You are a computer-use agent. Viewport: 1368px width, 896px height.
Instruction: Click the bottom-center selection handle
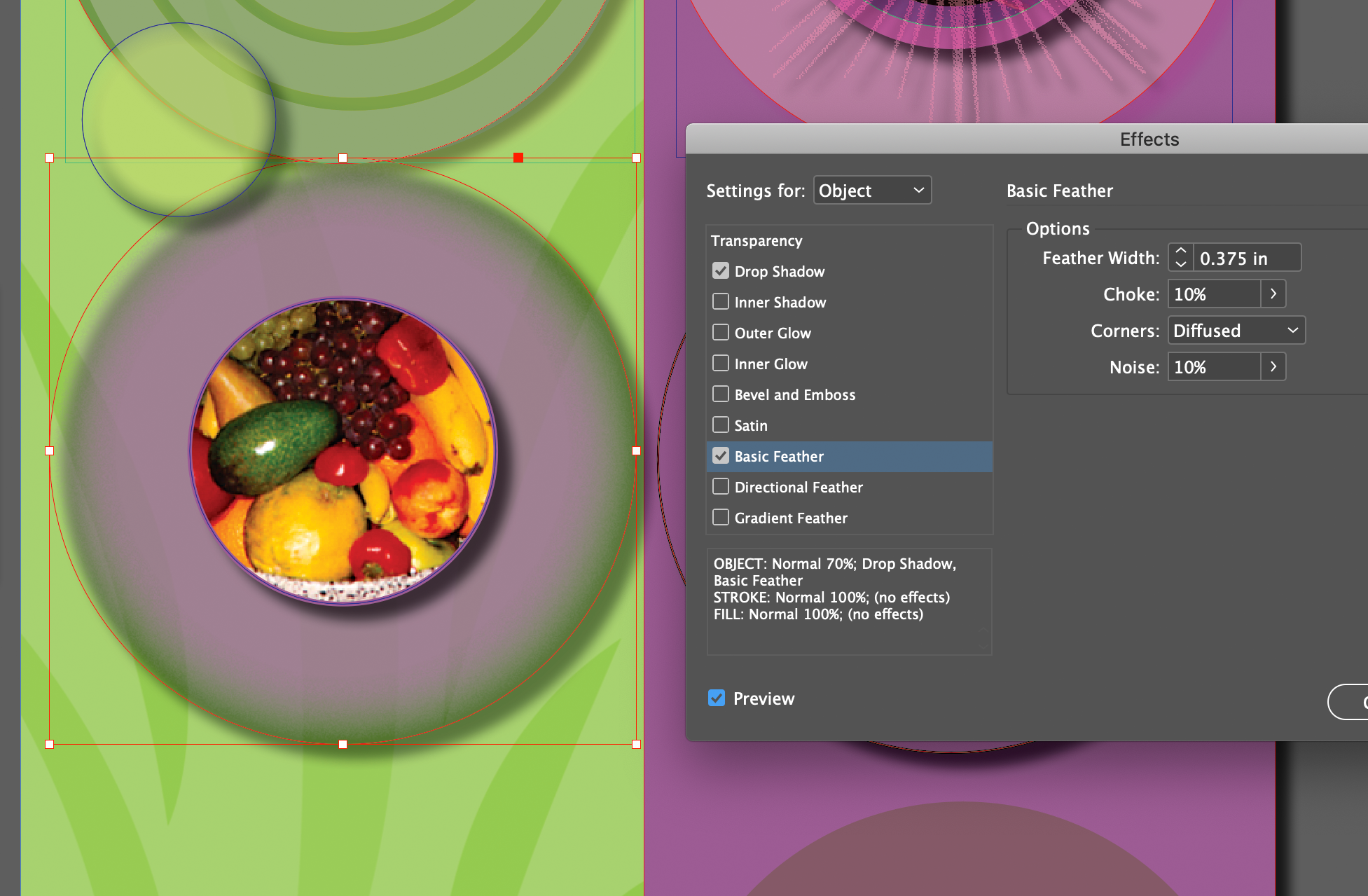click(x=343, y=744)
